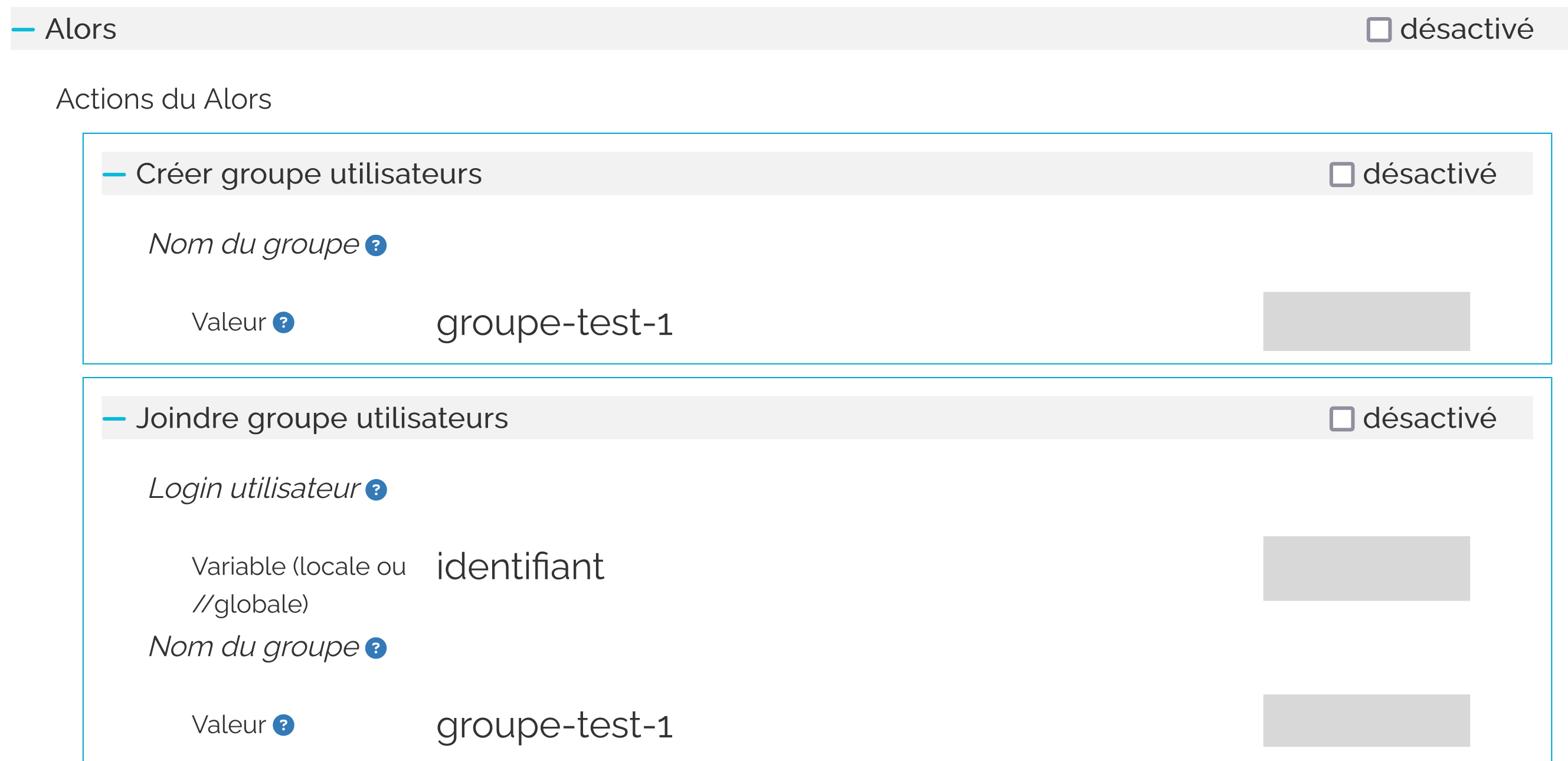Click Valeur help icon in Joindre groupe section
The width and height of the screenshot is (1568, 761).
point(283,725)
